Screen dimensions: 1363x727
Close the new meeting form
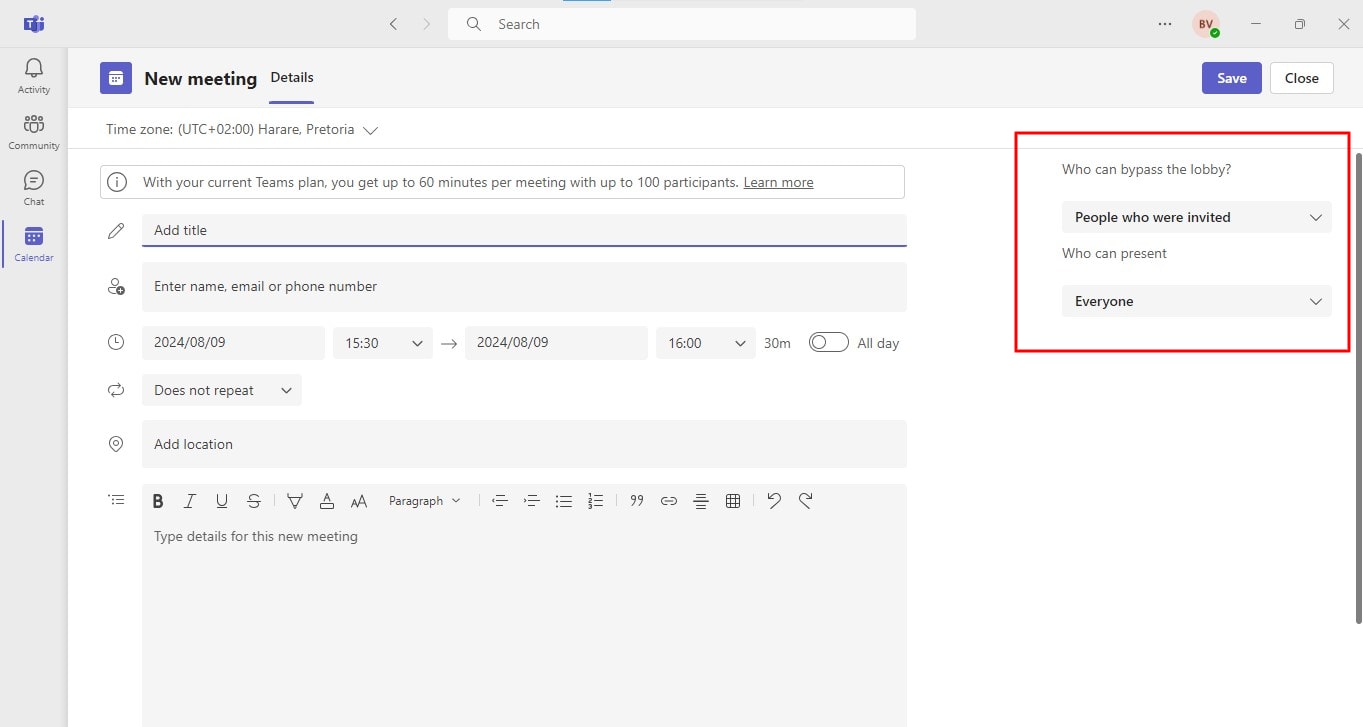coord(1302,78)
